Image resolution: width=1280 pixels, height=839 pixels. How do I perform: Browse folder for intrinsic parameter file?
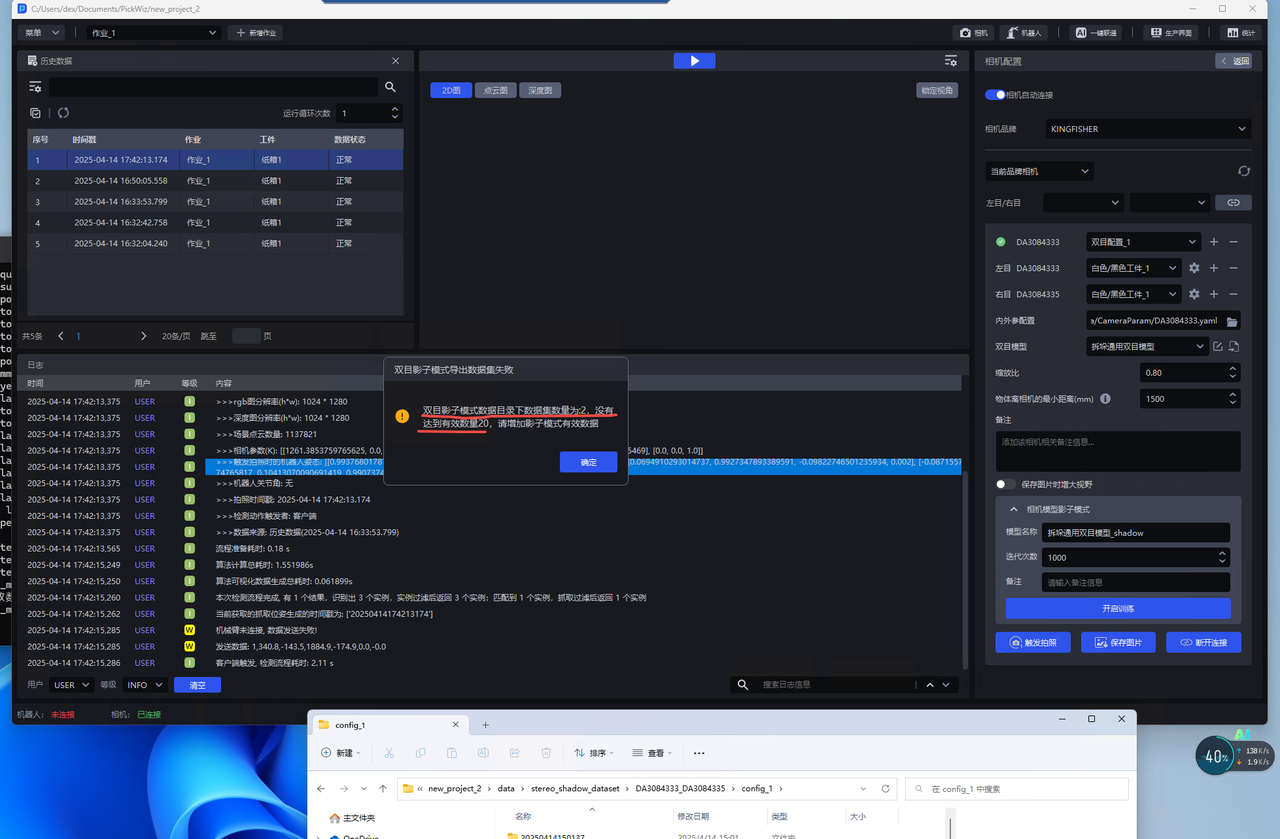1232,321
